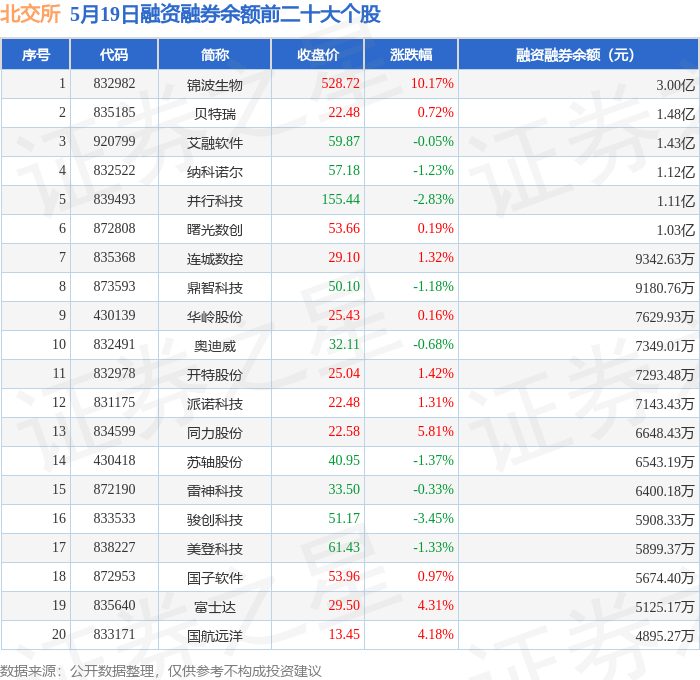Click the 涨跌幅 column header
Image resolution: width=700 pixels, height=680 pixels.
coord(411,54)
